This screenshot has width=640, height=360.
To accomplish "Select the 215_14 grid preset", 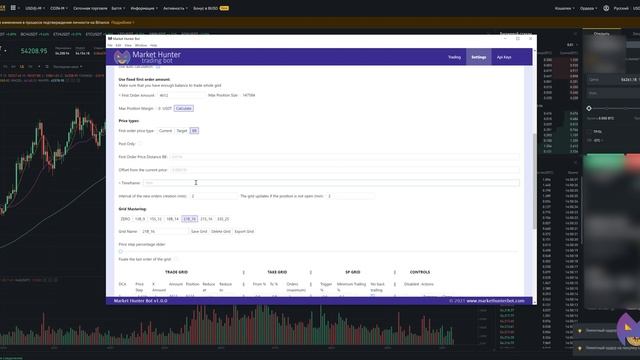I will [206, 219].
